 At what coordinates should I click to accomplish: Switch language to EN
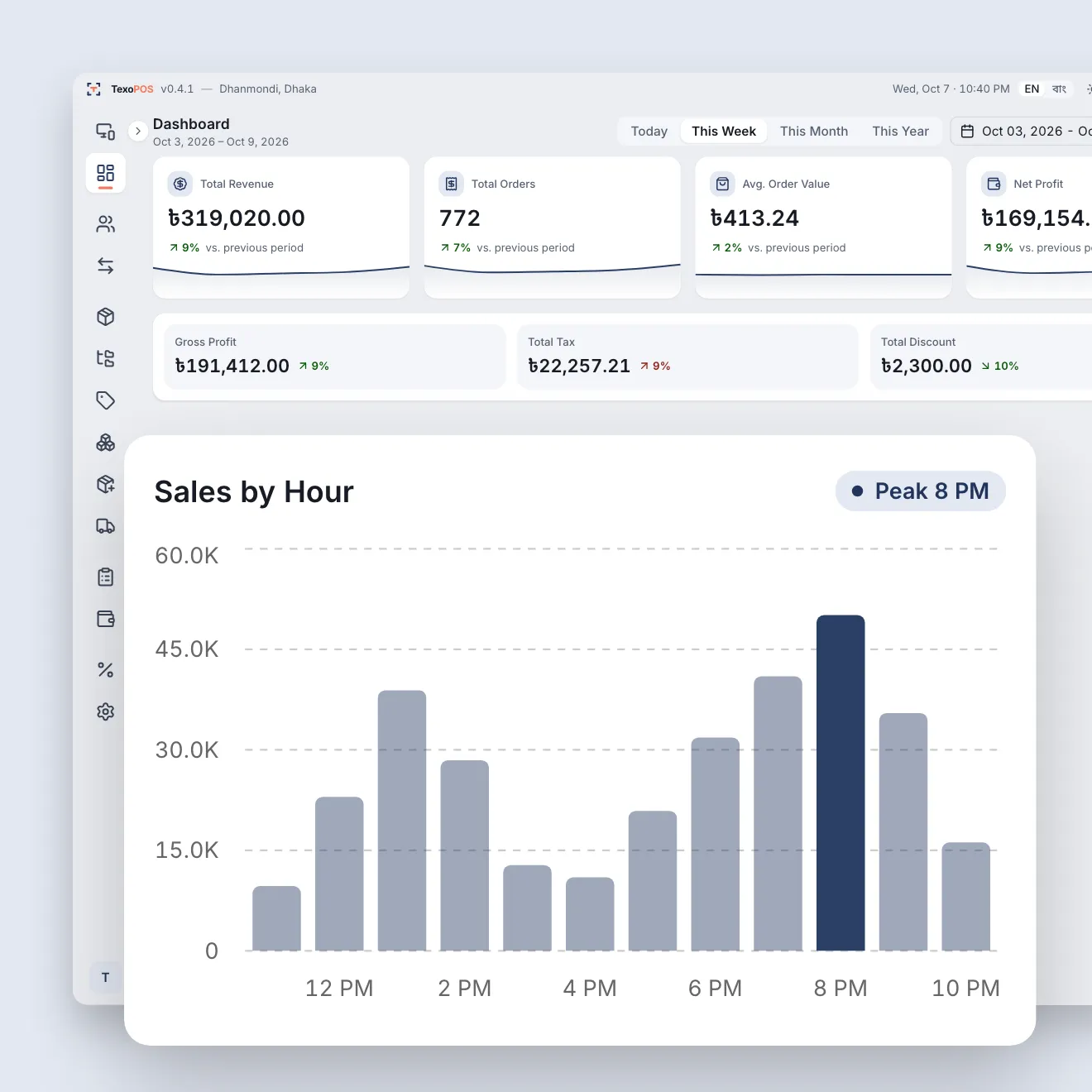point(1032,89)
